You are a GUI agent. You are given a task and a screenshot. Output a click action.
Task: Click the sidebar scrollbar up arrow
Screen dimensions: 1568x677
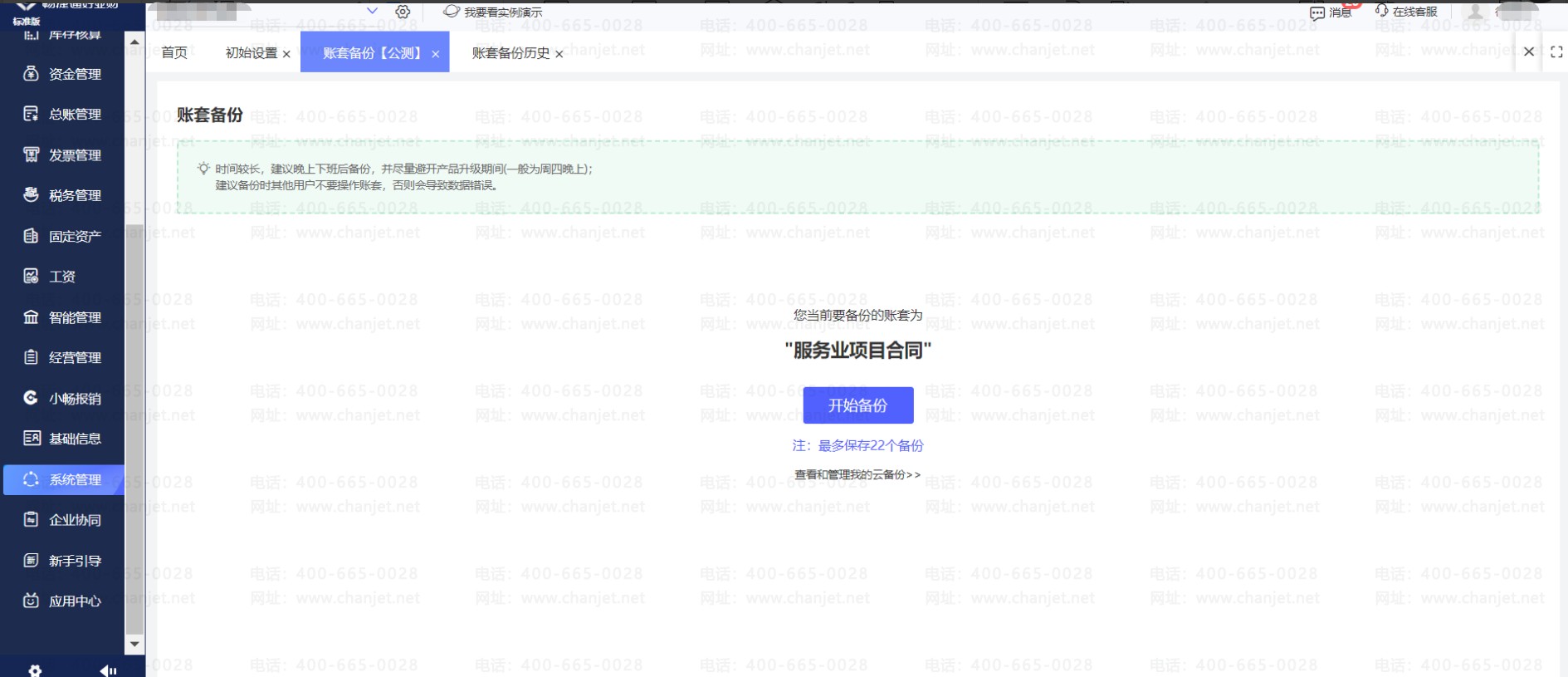134,42
